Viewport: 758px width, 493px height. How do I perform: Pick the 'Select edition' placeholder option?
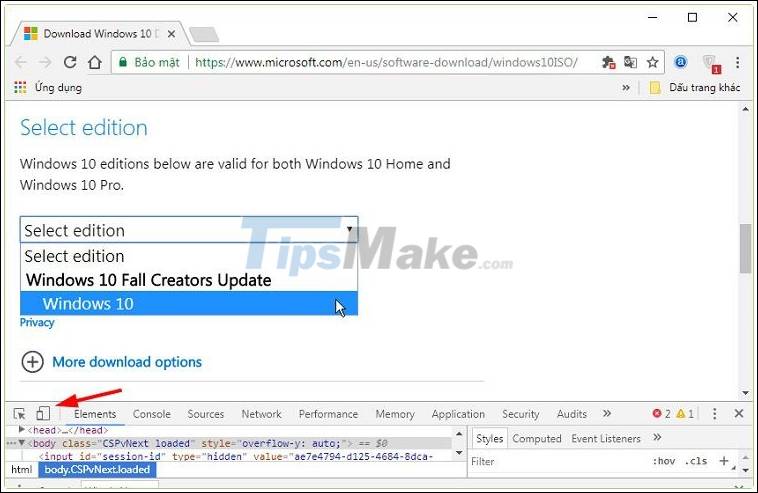tap(189, 256)
